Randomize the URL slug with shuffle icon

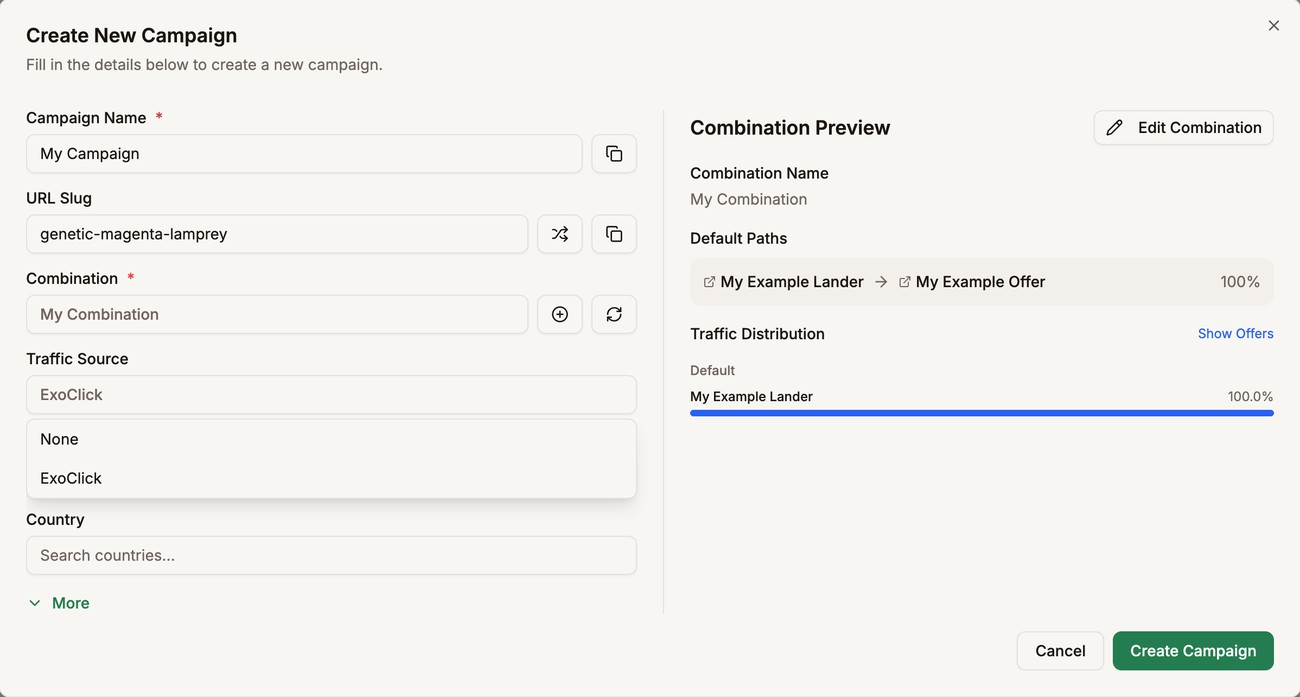(560, 234)
